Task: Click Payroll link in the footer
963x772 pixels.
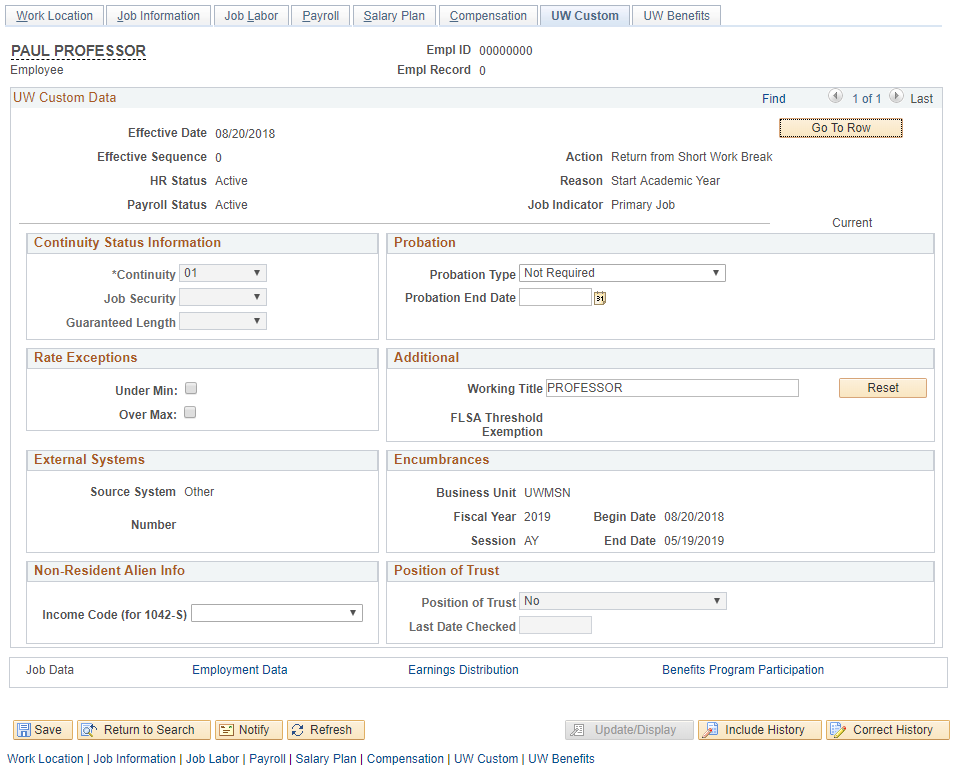Action: point(267,758)
